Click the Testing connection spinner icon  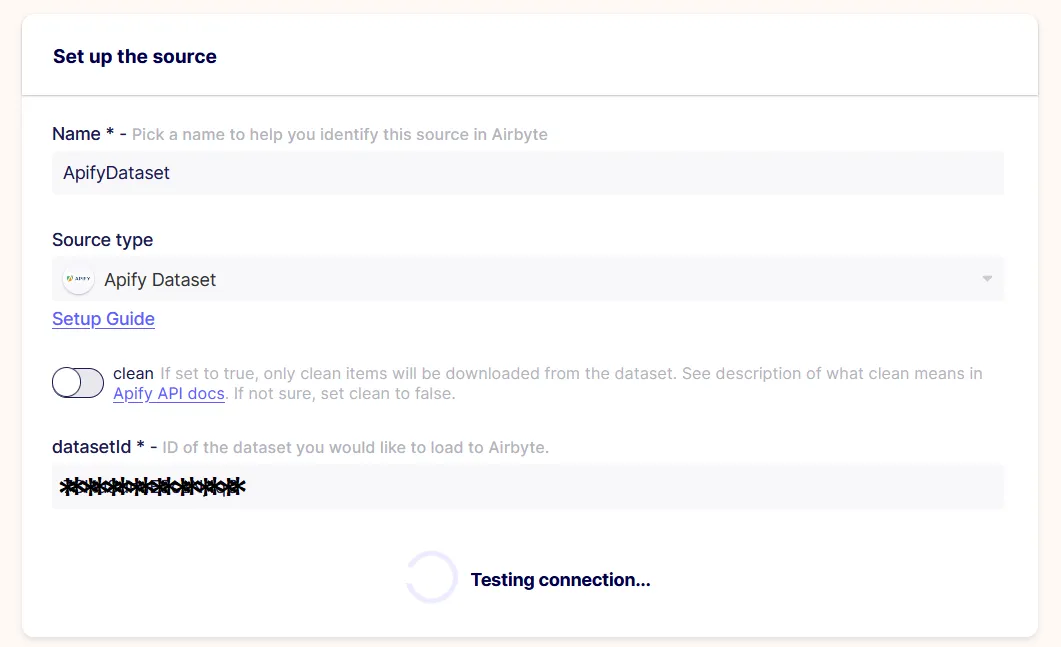pyautogui.click(x=432, y=577)
